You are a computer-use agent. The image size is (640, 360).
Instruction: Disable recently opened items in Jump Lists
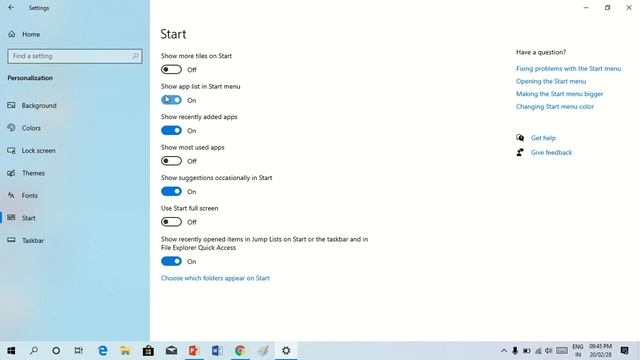point(171,261)
